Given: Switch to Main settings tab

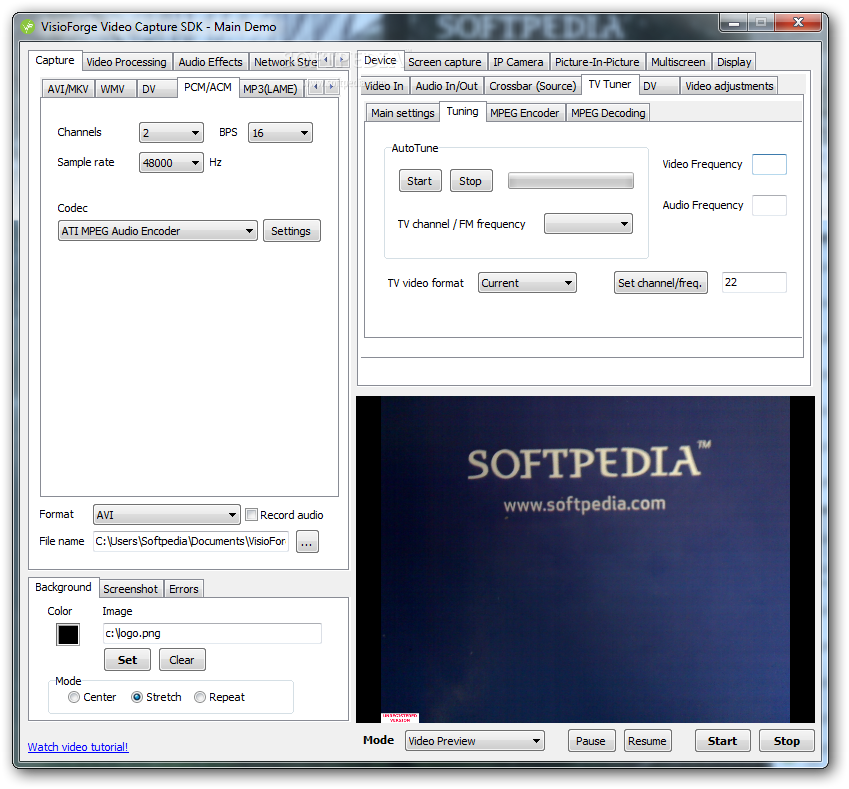Looking at the screenshot, I should coord(403,113).
